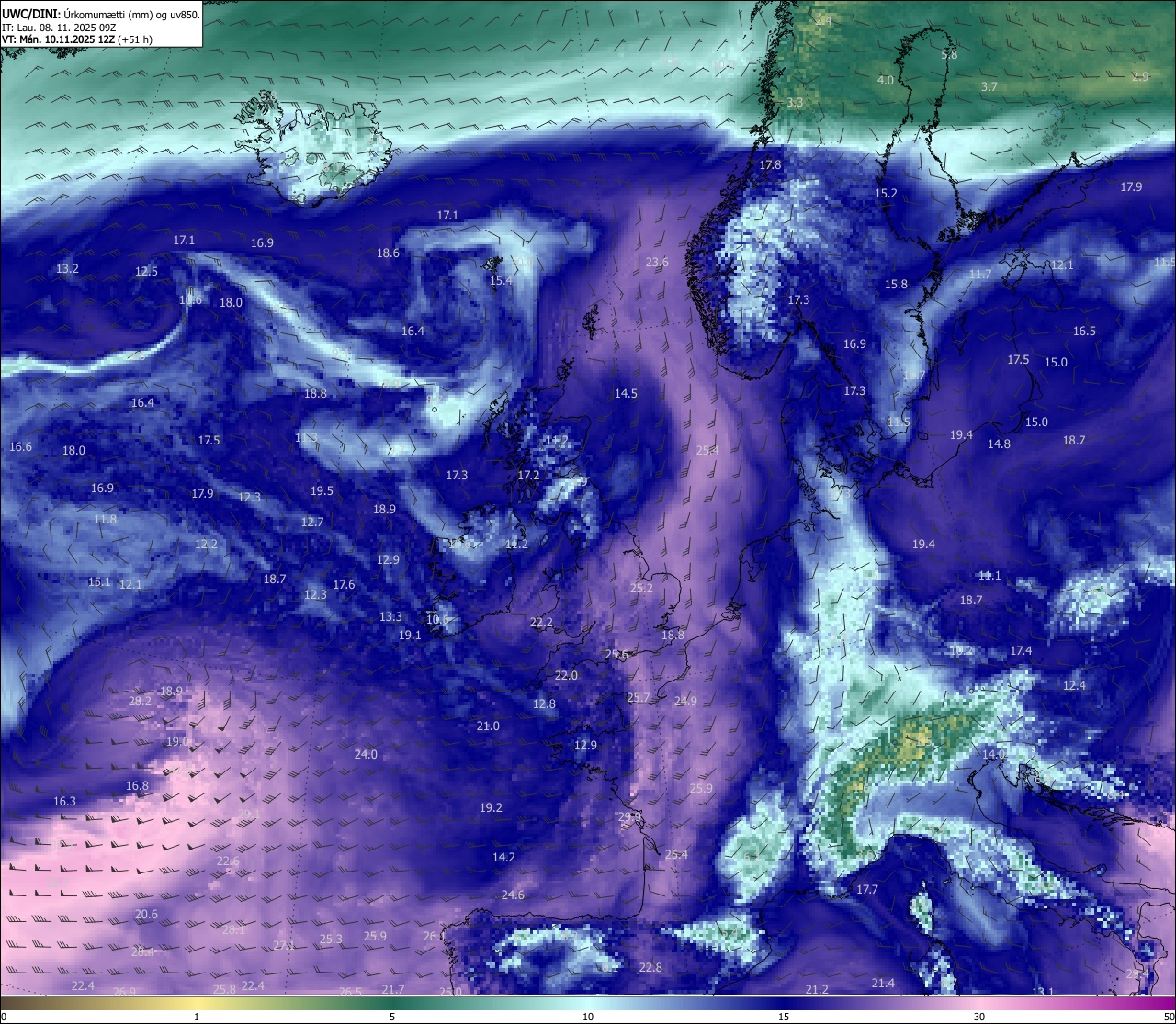This screenshot has width=1176, height=1024.
Task: Click the 'VT: Mán. 10.11.2025 12Z (+51 h)' line
Action: pos(77,39)
